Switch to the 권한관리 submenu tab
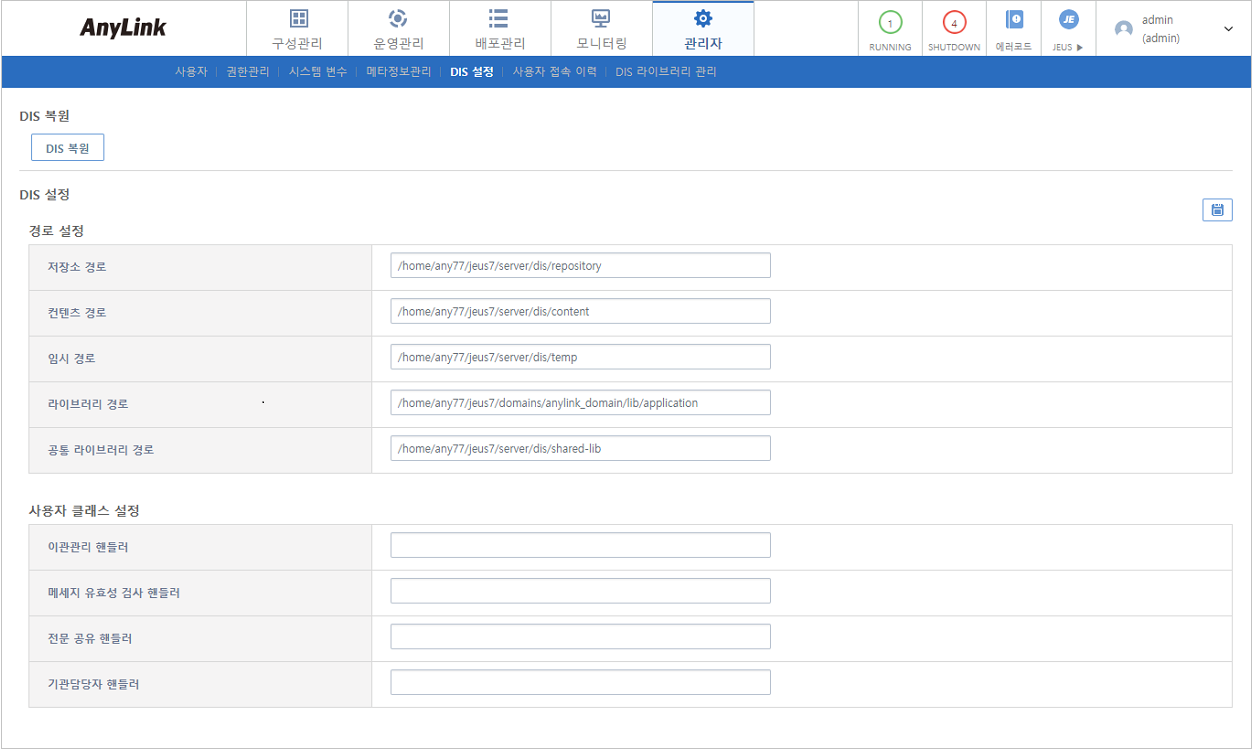This screenshot has height=752, width=1255. (x=247, y=72)
